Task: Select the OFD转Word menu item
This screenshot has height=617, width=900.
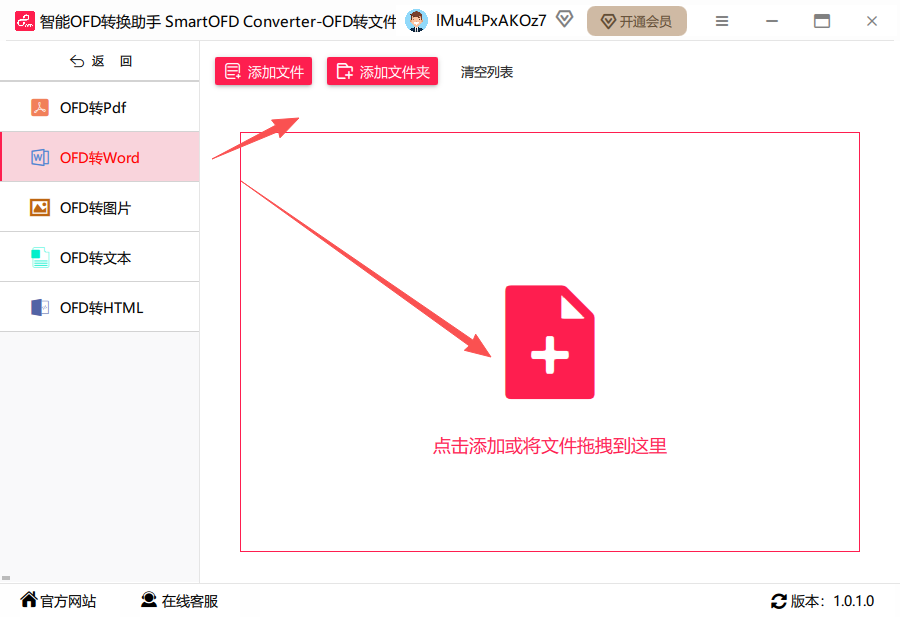Action: pos(100,157)
